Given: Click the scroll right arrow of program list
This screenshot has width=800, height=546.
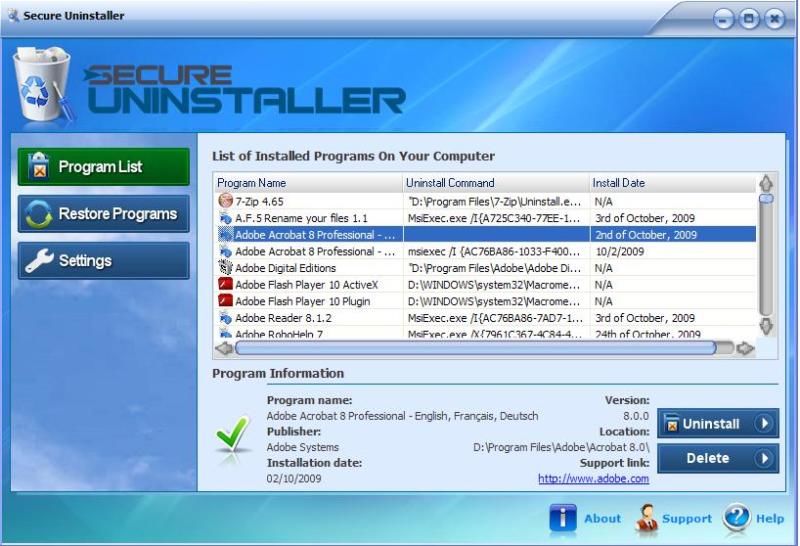Looking at the screenshot, I should pos(745,349).
